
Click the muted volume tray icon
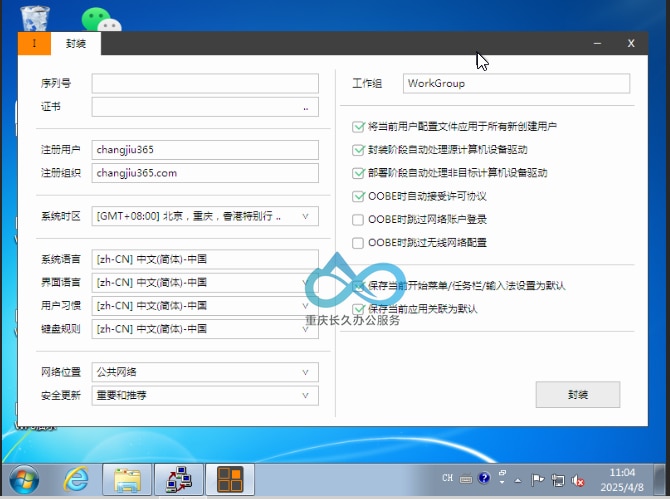pos(578,481)
